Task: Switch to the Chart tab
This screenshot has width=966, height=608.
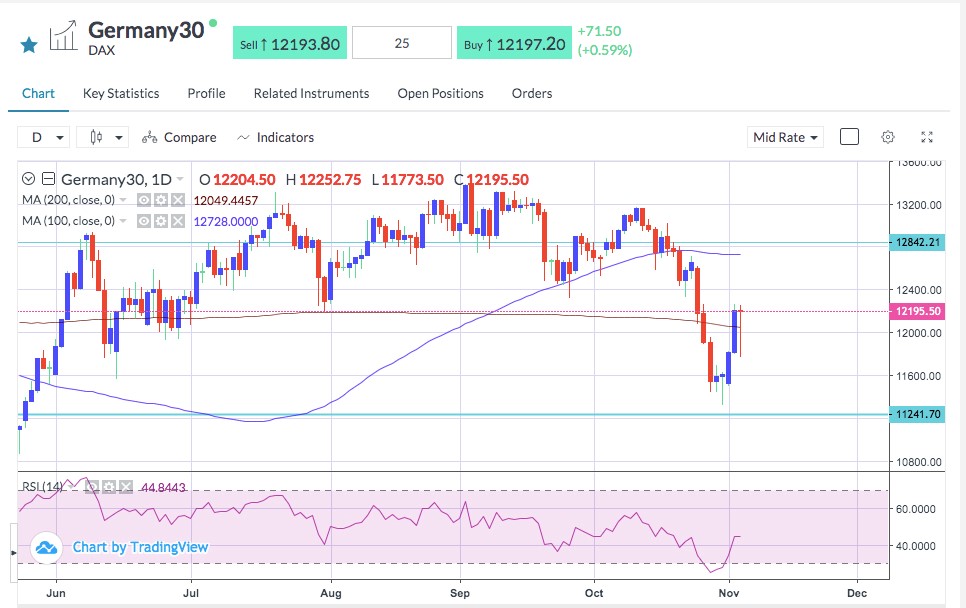Action: (38, 94)
